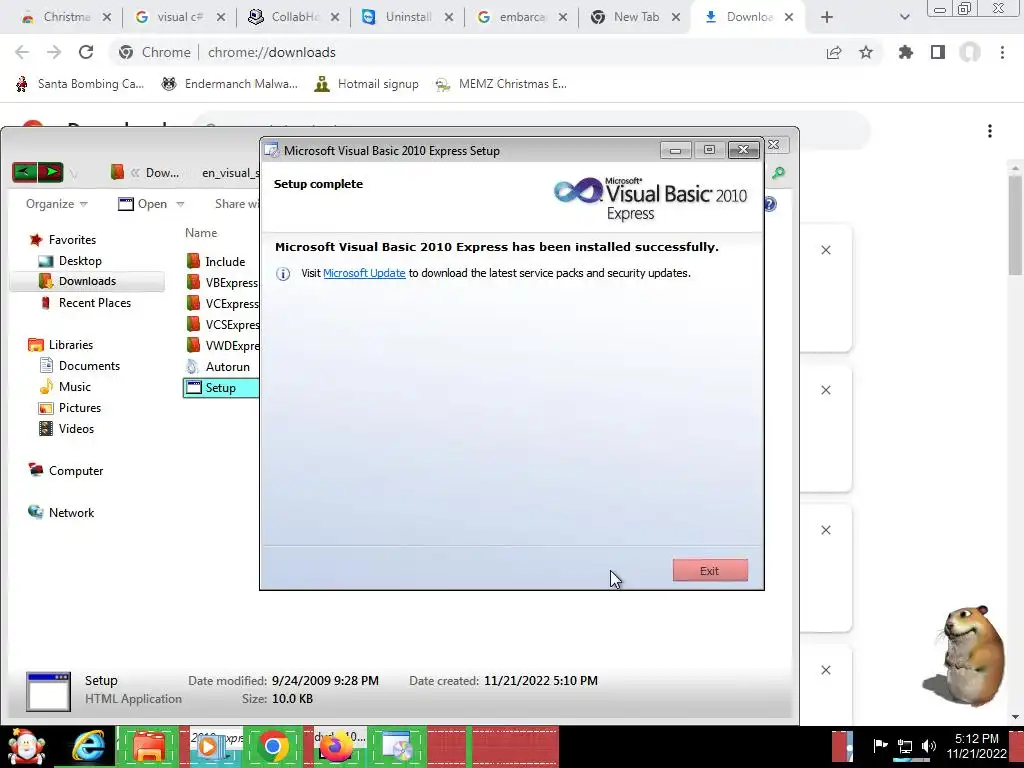
Task: Select the Autorun file
Action: point(218,366)
